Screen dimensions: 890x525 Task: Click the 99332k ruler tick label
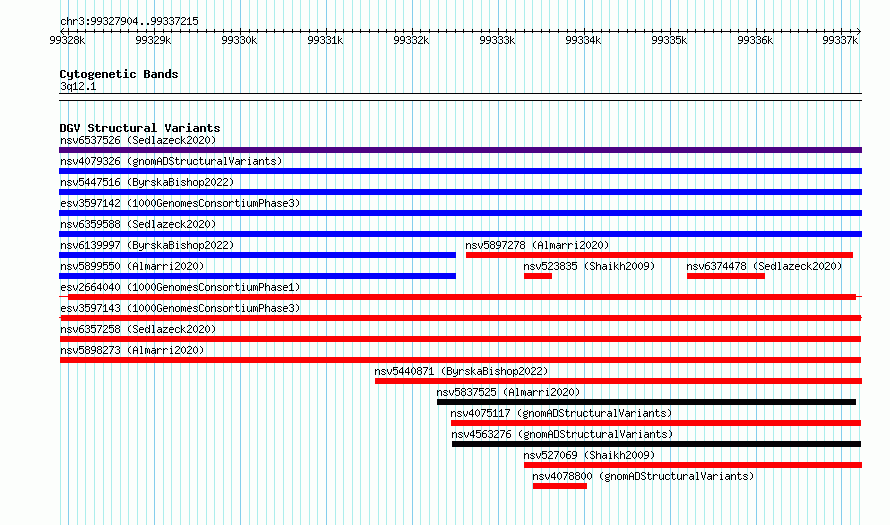[411, 40]
